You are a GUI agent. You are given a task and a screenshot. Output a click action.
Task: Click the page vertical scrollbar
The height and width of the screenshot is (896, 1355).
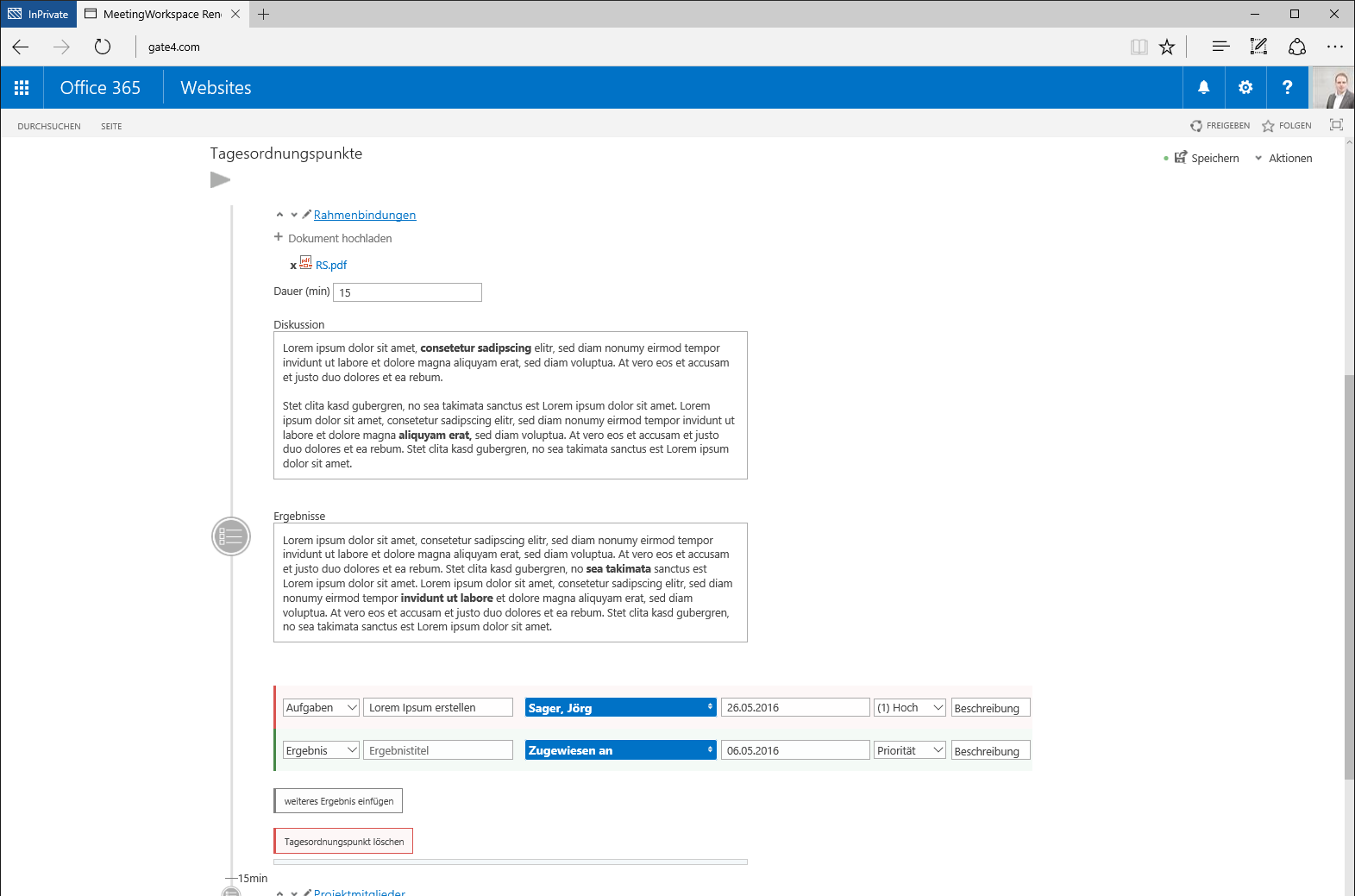pyautogui.click(x=1349, y=577)
